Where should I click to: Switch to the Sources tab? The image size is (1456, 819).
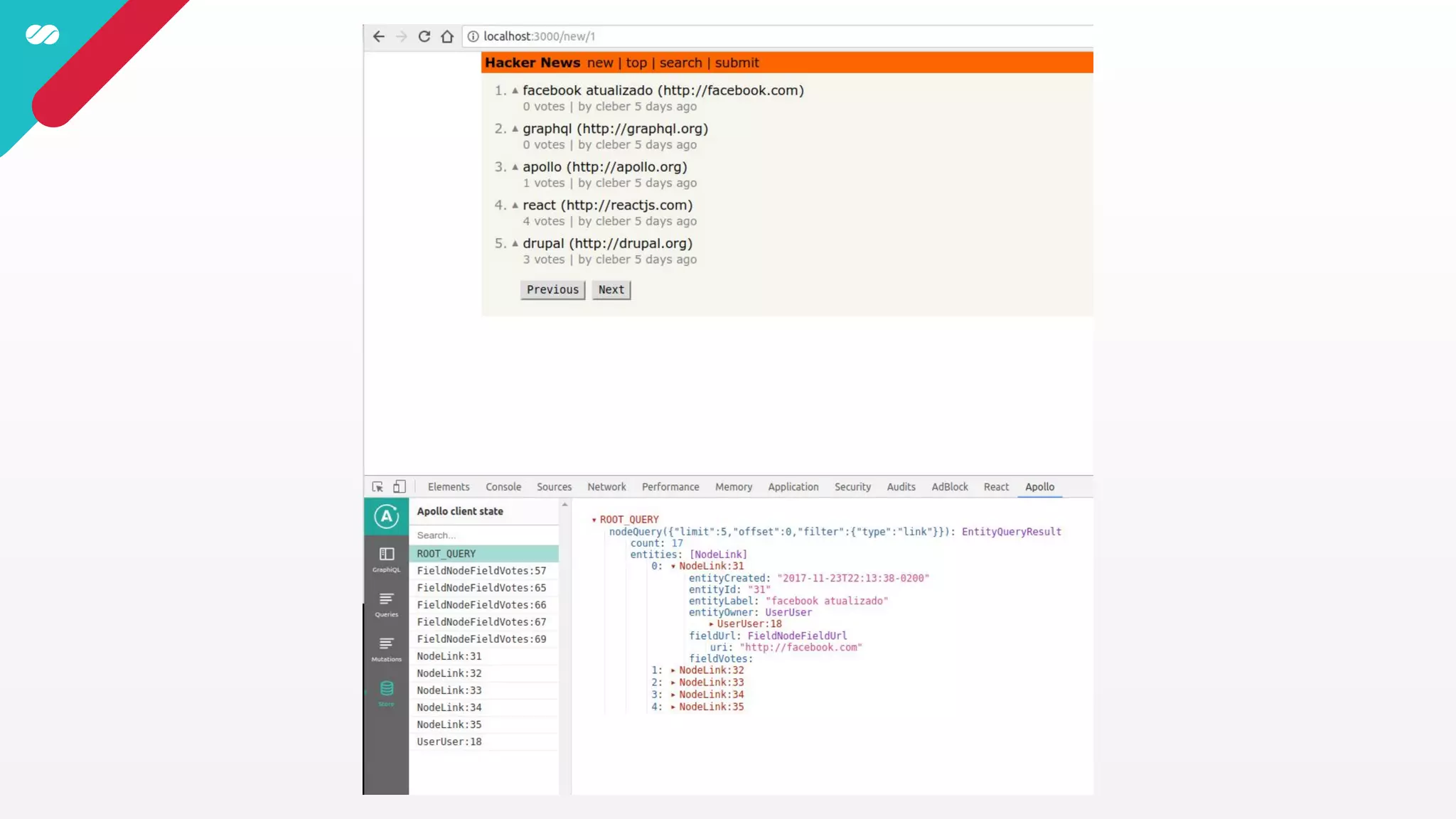[554, 487]
